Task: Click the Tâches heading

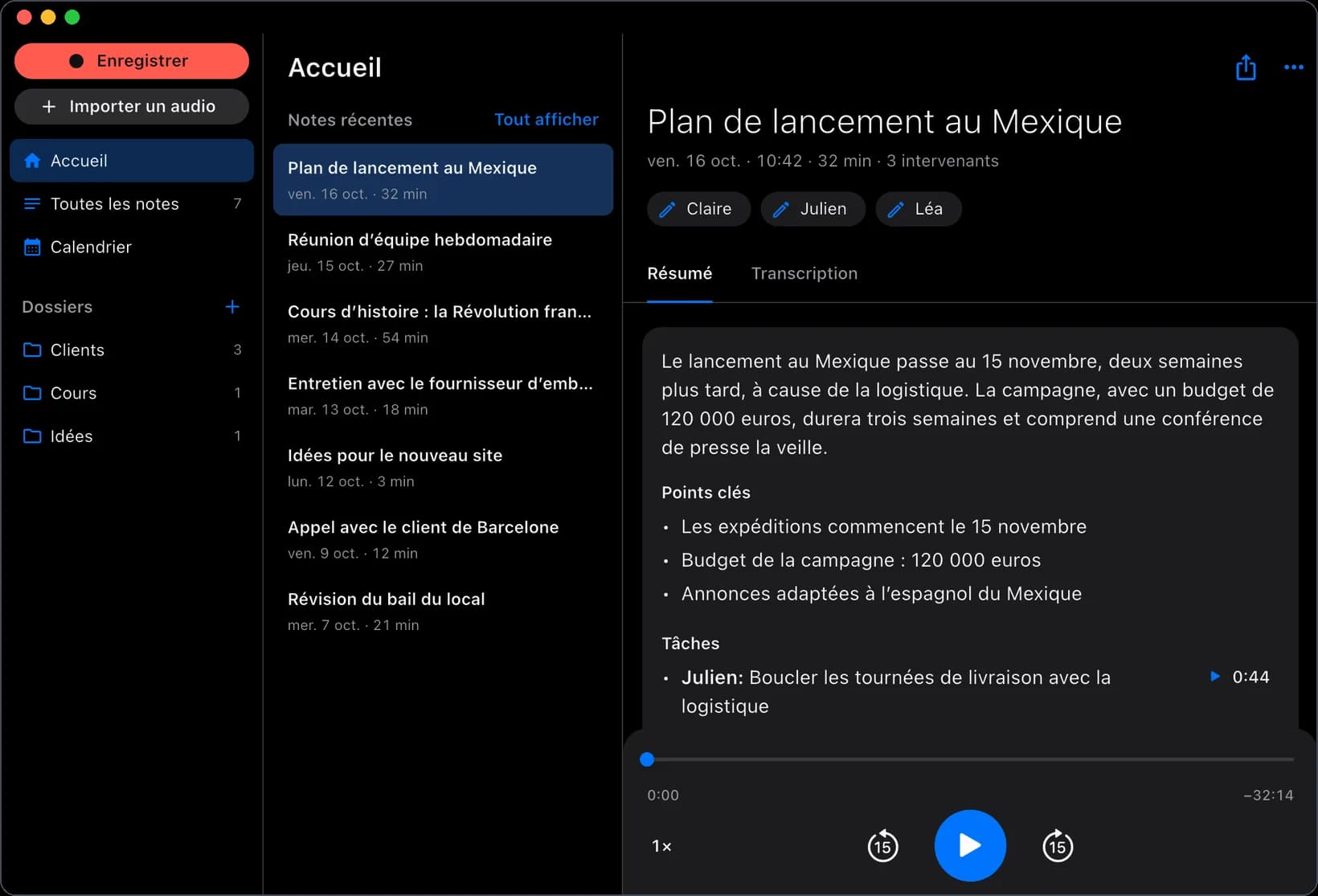Action: [x=690, y=644]
